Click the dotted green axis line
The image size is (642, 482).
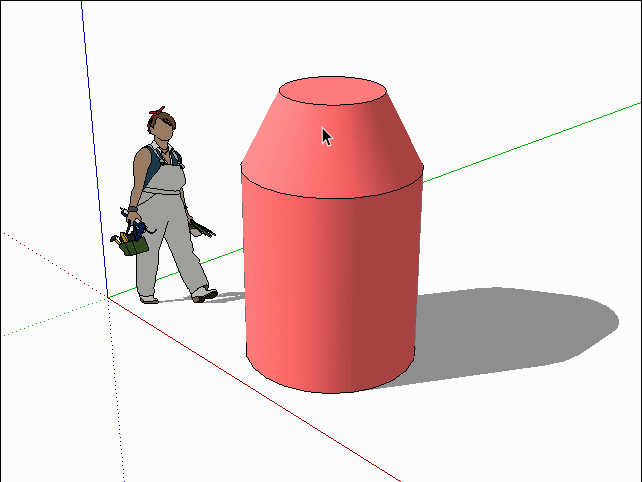(x=50, y=318)
